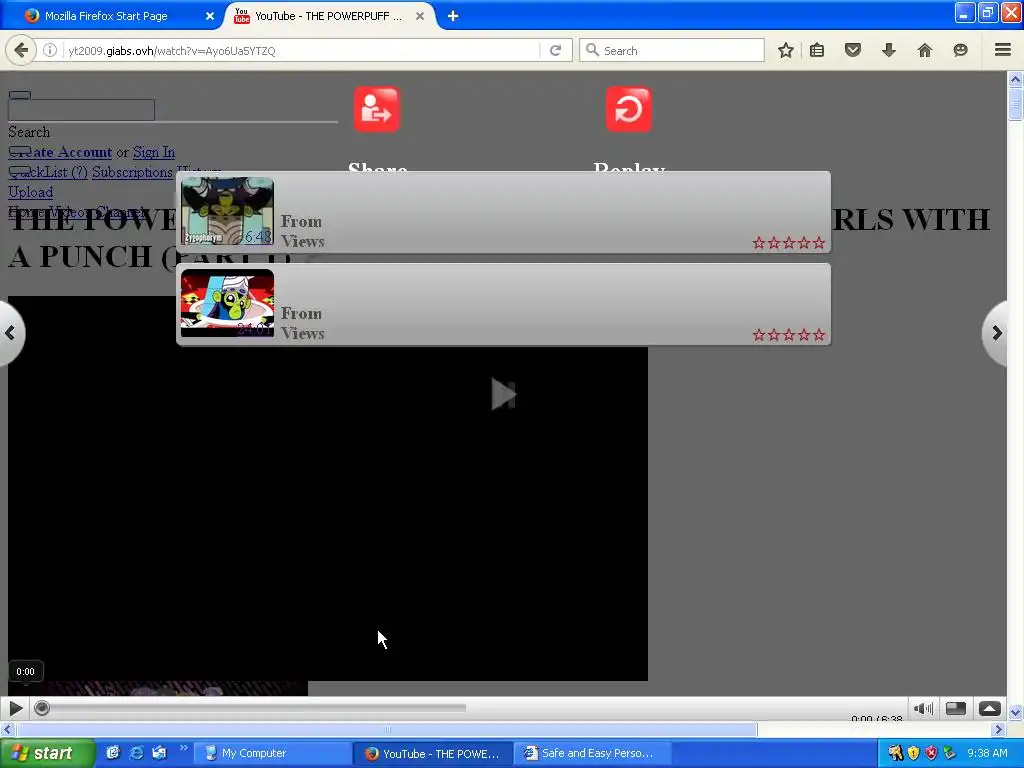
Task: Click the horizontal scrollbar right arrow
Action: [x=998, y=729]
